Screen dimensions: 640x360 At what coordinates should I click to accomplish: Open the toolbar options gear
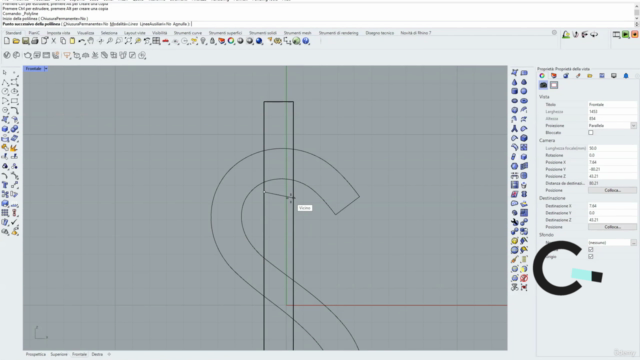tap(554, 33)
